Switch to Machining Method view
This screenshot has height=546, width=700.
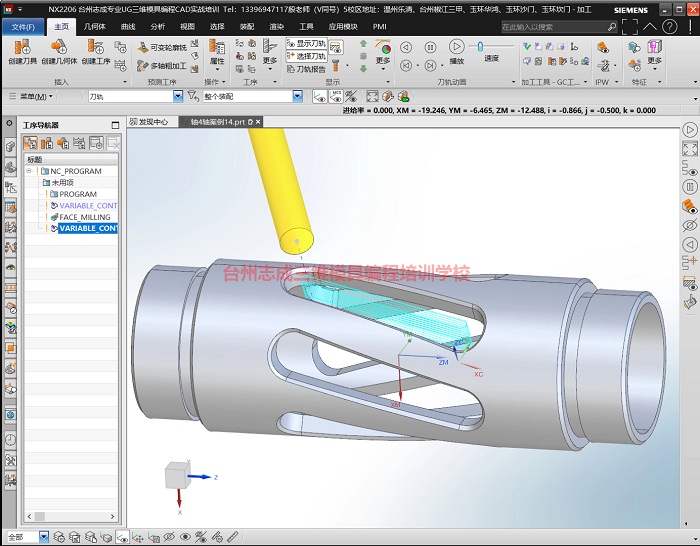pos(79,143)
